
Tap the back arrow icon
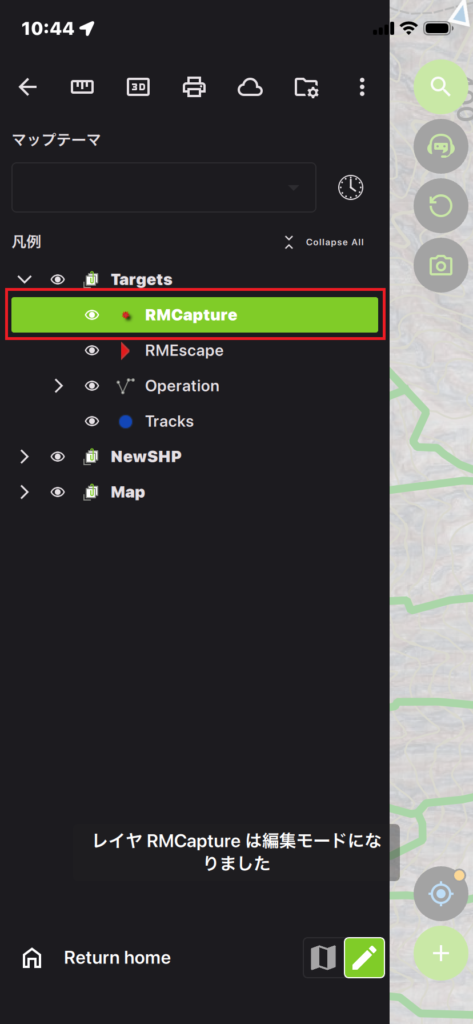27,87
